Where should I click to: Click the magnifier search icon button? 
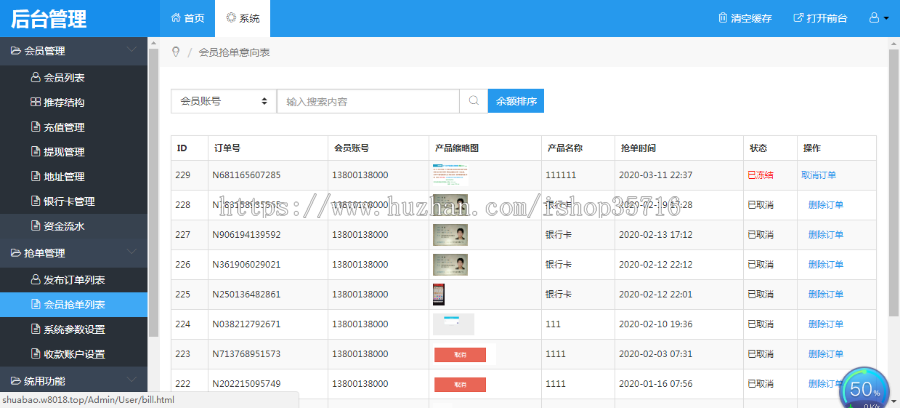(x=474, y=101)
